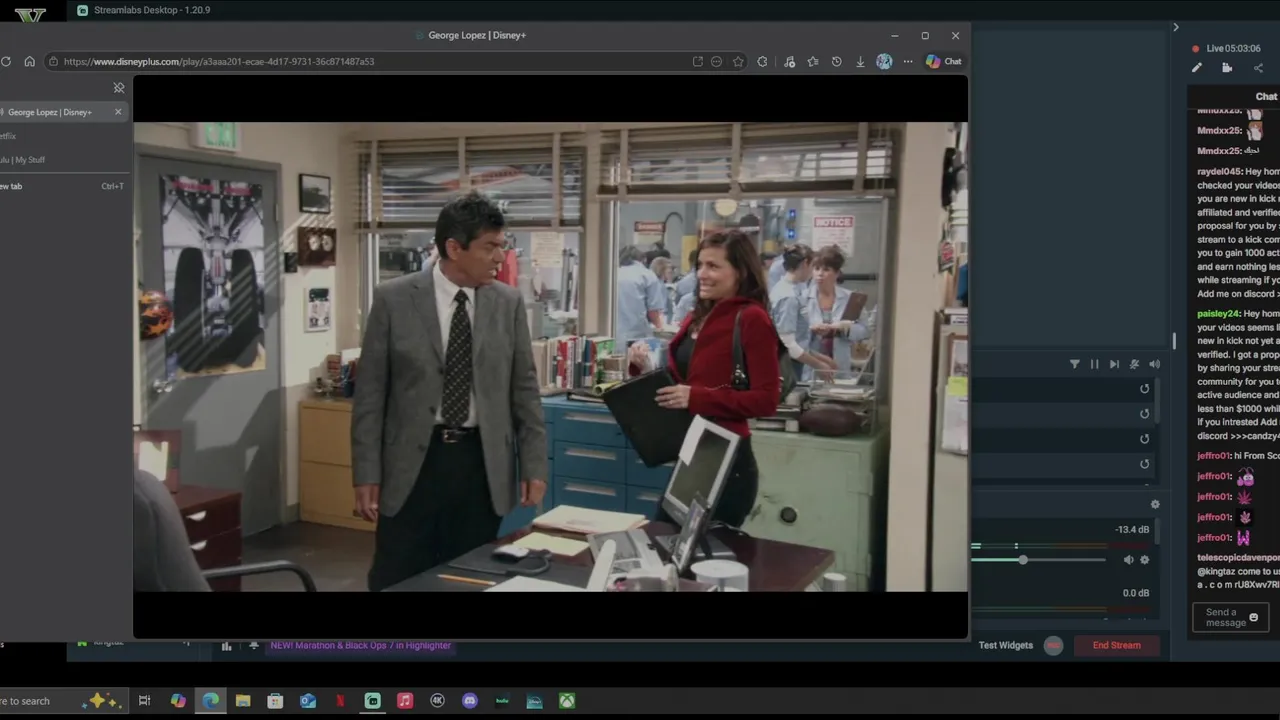Viewport: 1280px width, 720px height.
Task: Click the Marathon & Black Ops 7 Highlighter banner
Action: click(x=361, y=645)
